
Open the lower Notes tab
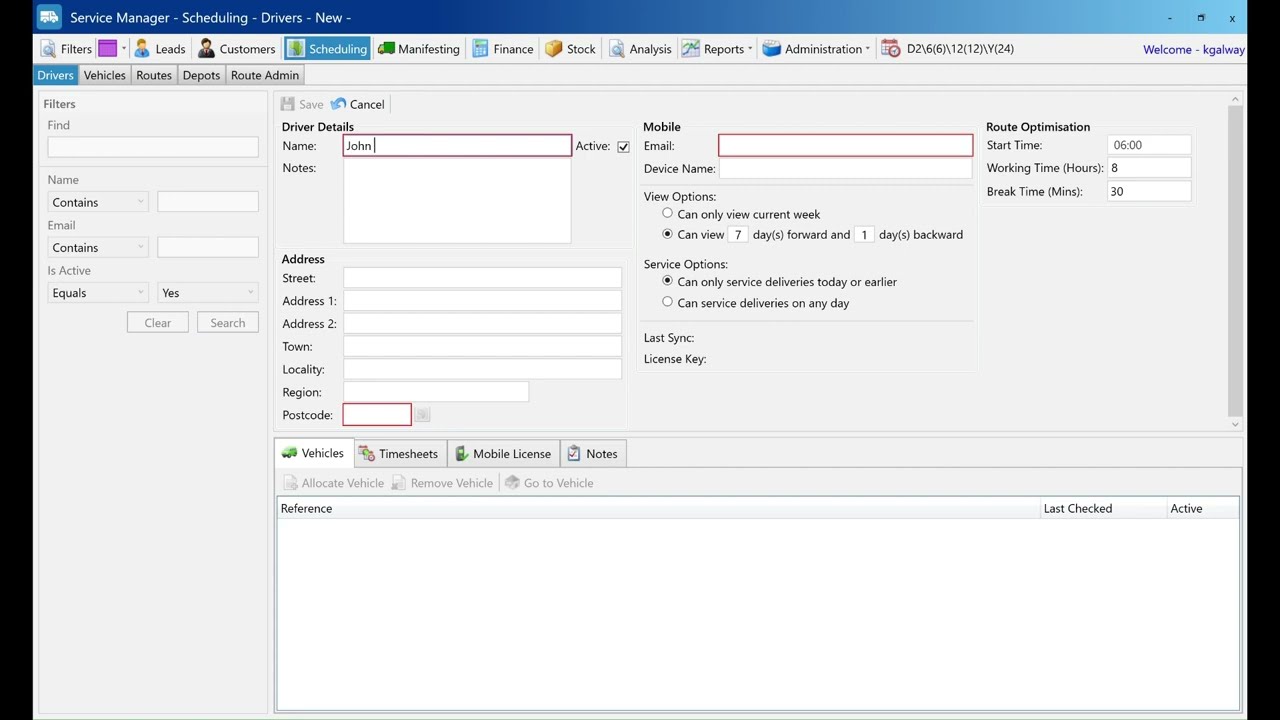(593, 454)
